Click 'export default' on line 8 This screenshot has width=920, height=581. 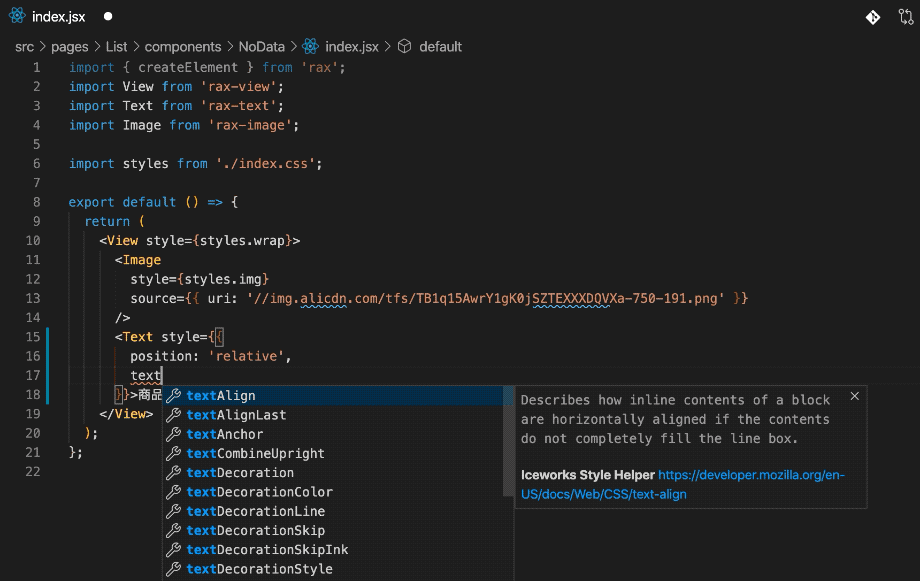pos(122,202)
